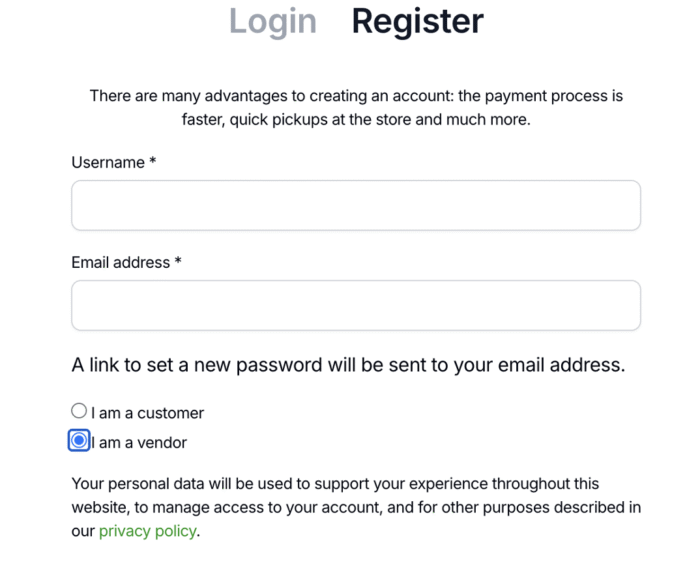700x567 pixels.
Task: Click the "faster, quick pickups at the store" line
Action: click(x=356, y=120)
